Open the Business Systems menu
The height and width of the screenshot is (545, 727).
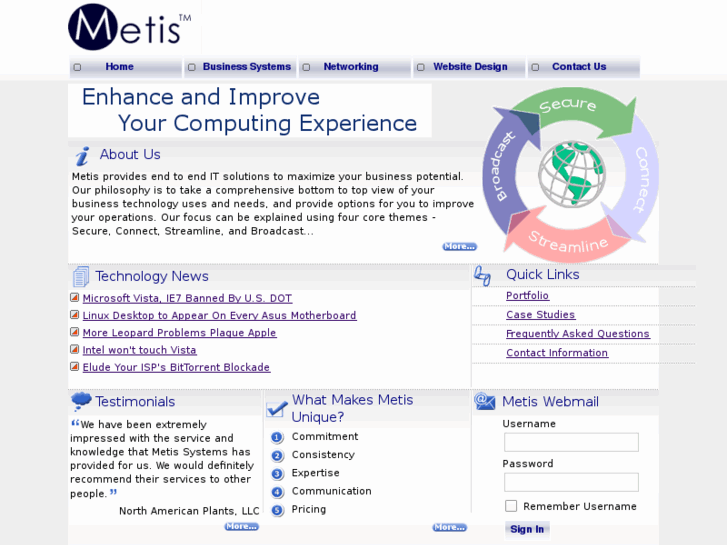point(247,67)
